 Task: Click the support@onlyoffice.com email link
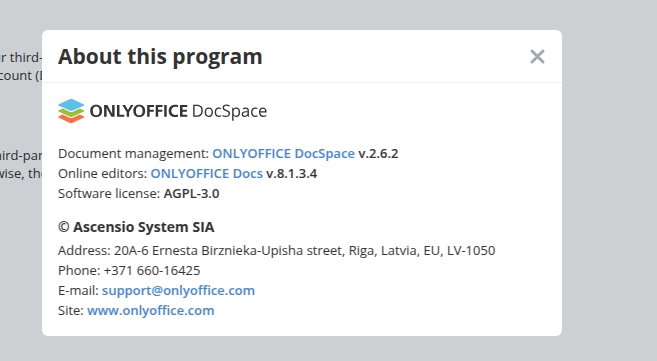tap(178, 291)
